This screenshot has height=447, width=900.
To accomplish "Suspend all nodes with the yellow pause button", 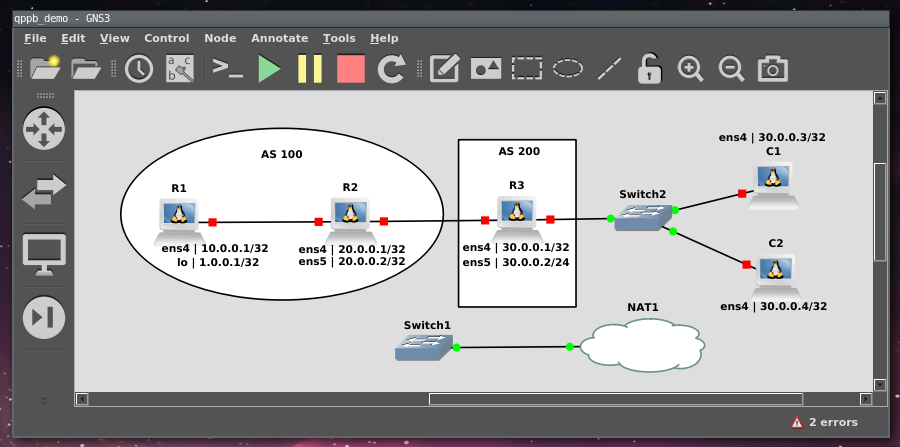I will pyautogui.click(x=310, y=69).
